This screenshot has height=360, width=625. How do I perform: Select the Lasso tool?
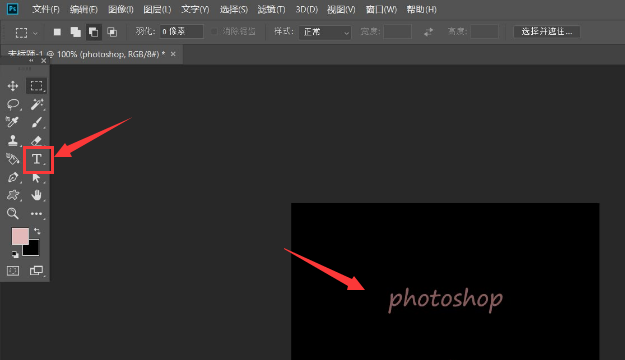coord(13,104)
